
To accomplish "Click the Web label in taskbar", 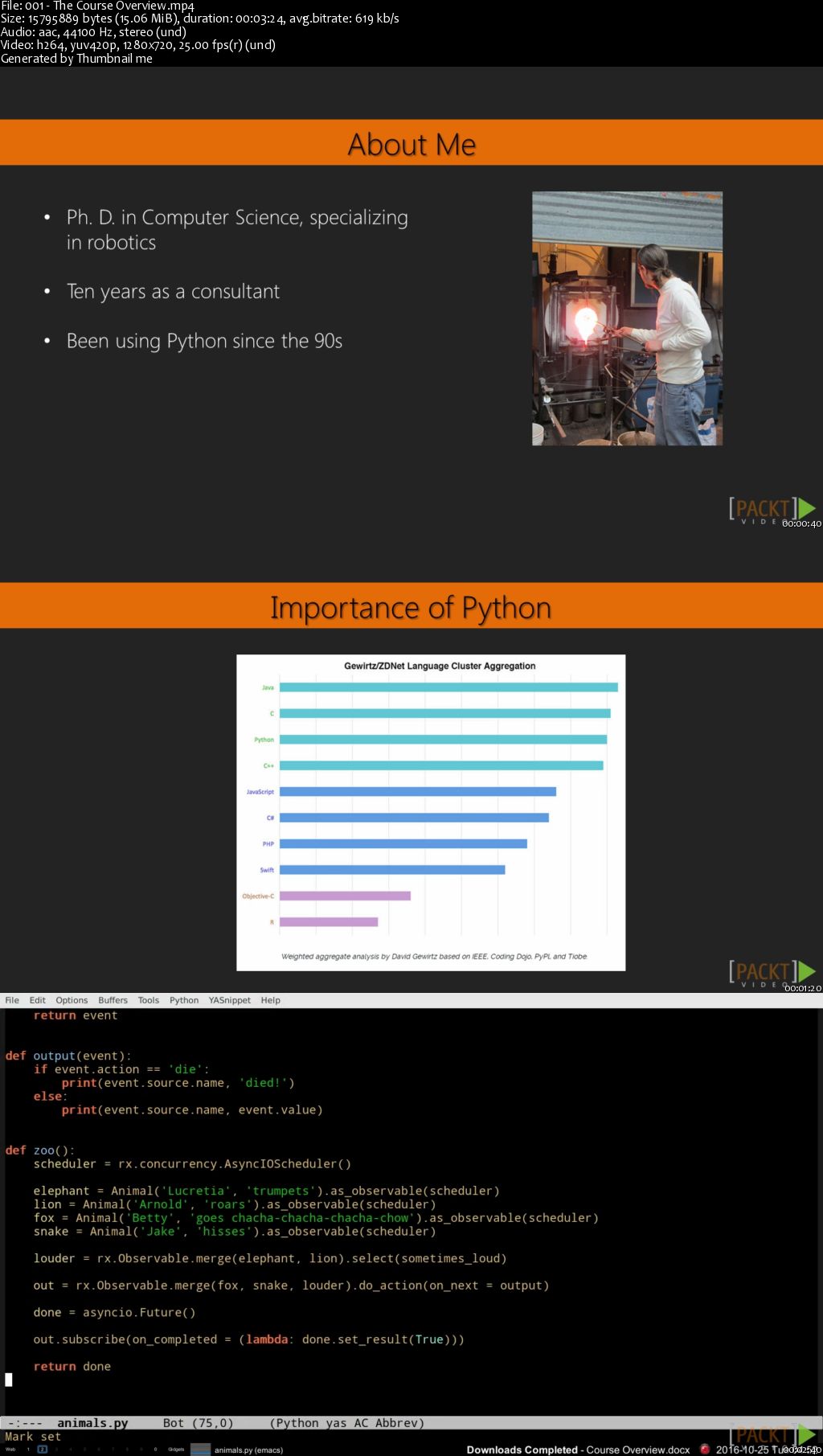I will [10, 1450].
